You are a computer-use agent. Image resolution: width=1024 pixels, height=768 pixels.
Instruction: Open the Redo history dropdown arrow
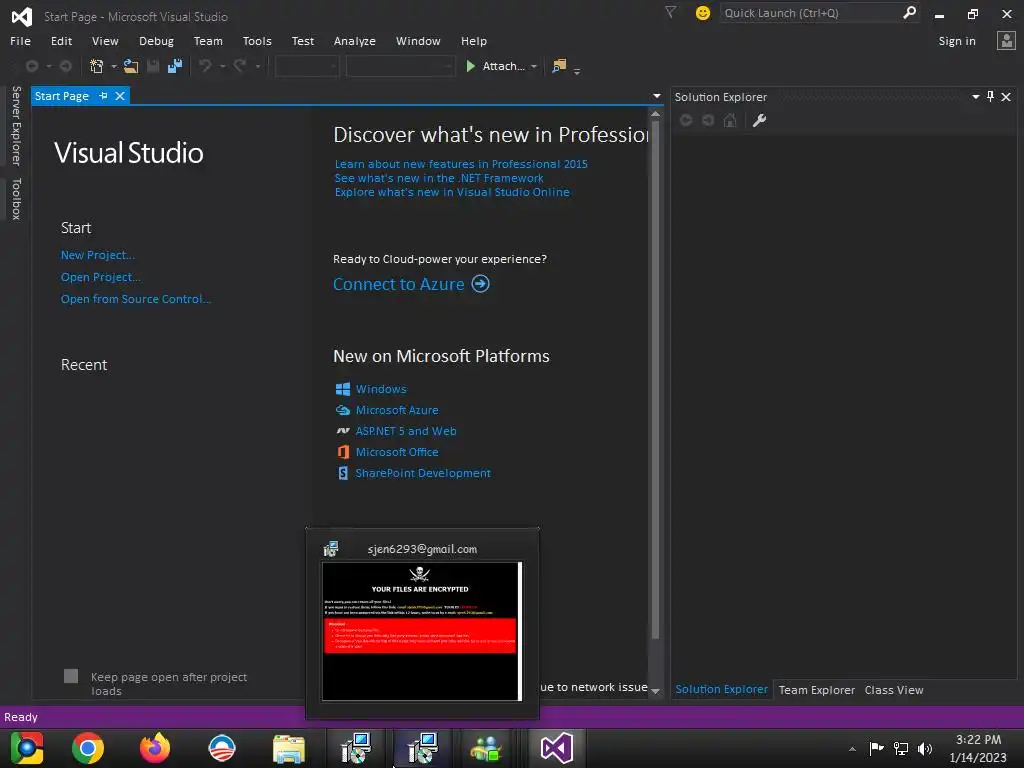[x=257, y=67]
